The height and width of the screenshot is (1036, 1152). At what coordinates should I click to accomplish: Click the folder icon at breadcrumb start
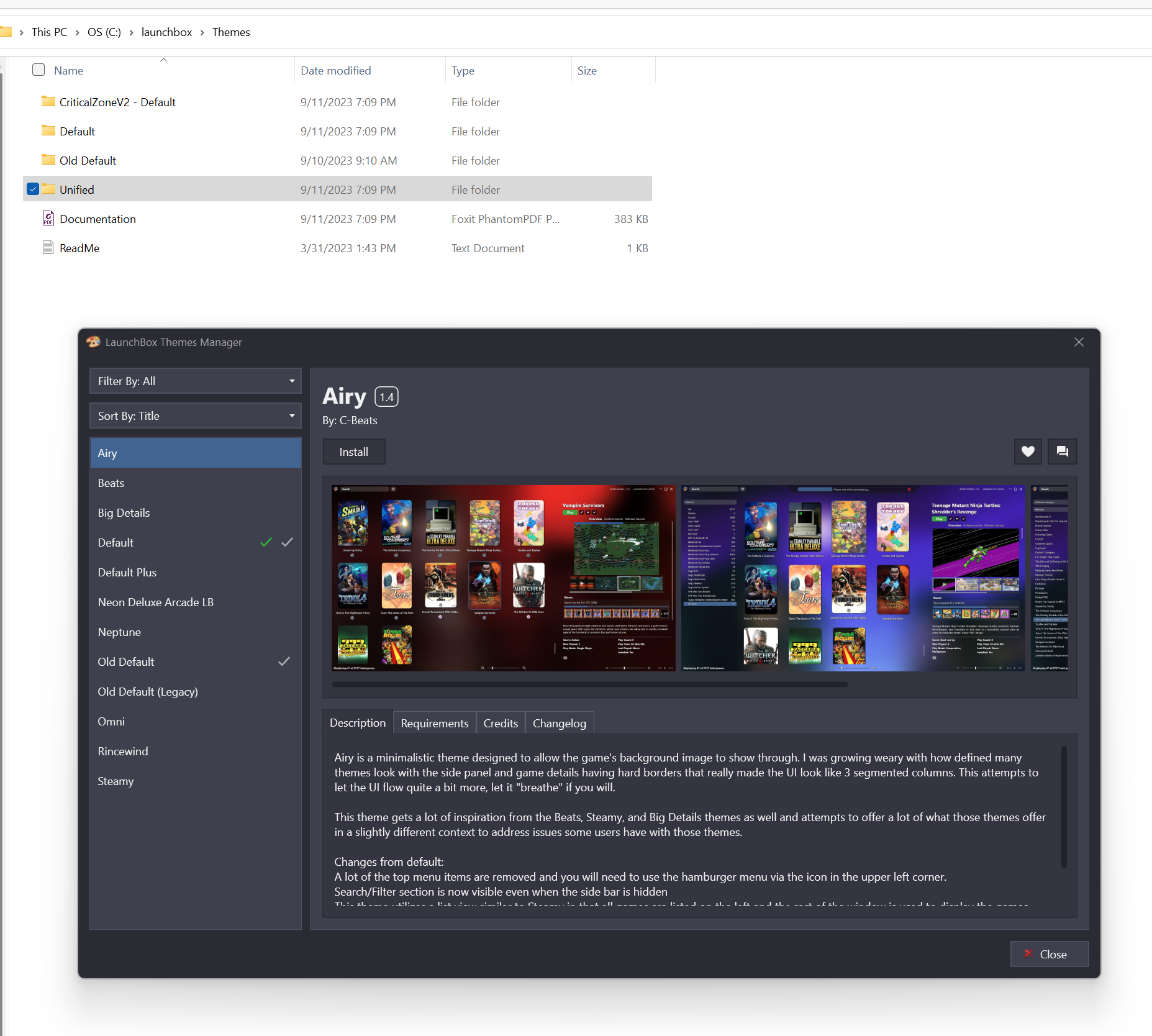6,32
